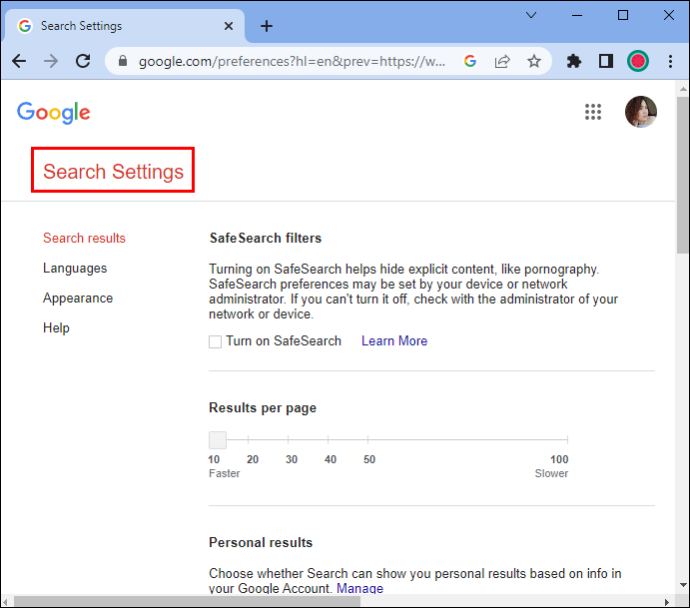Image resolution: width=690 pixels, height=608 pixels.
Task: Close the Search Settings tab
Action: 228,26
